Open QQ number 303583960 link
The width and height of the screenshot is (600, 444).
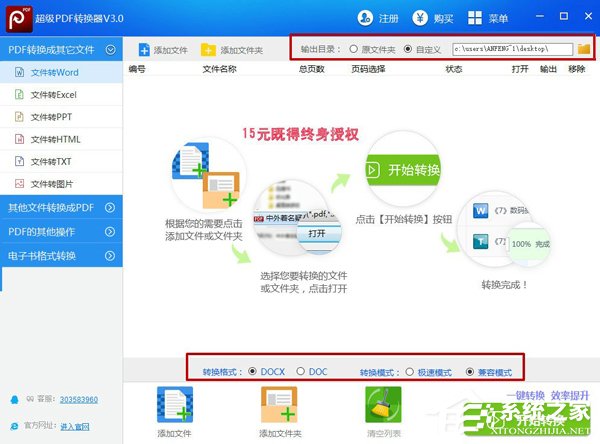click(x=78, y=400)
